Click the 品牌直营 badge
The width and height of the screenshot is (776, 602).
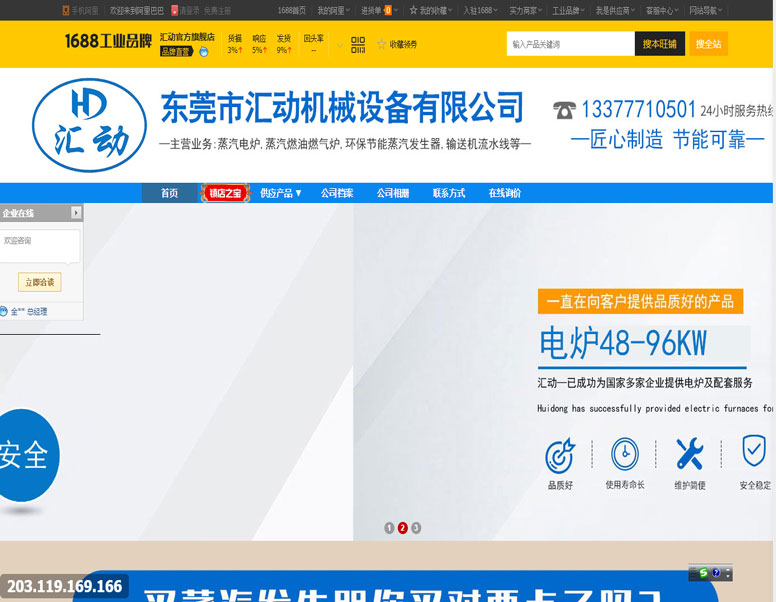pyautogui.click(x=176, y=51)
